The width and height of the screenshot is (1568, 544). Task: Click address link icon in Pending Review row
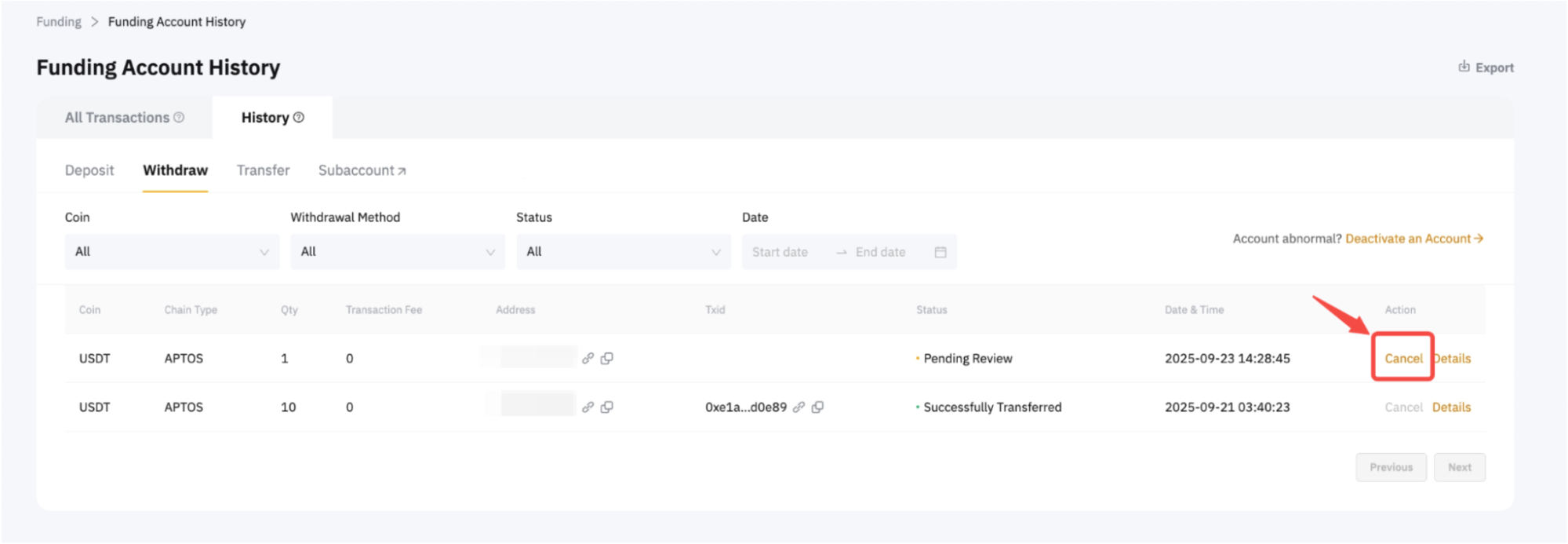(x=588, y=358)
